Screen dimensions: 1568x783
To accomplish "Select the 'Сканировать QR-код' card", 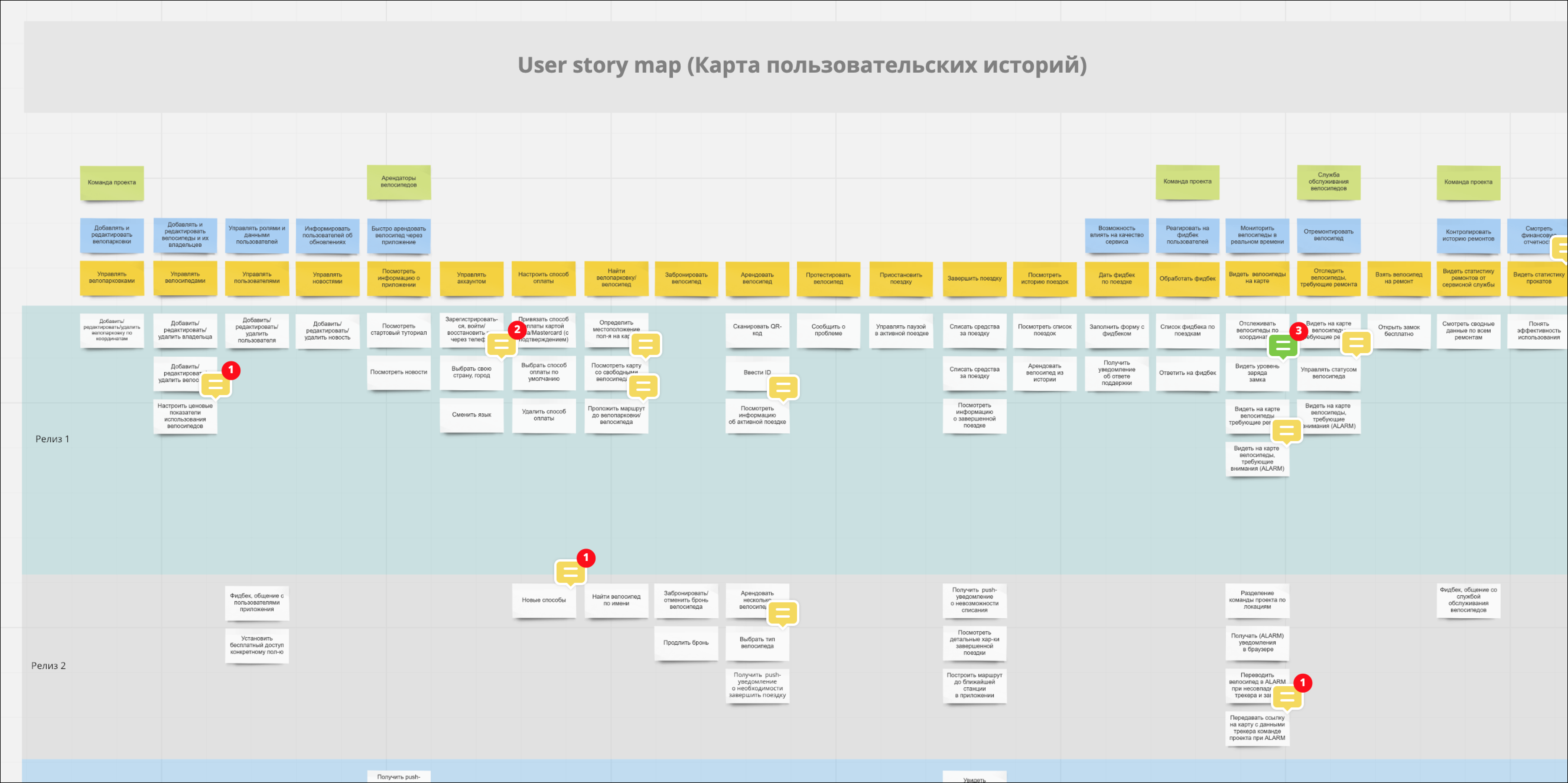I will click(x=757, y=330).
